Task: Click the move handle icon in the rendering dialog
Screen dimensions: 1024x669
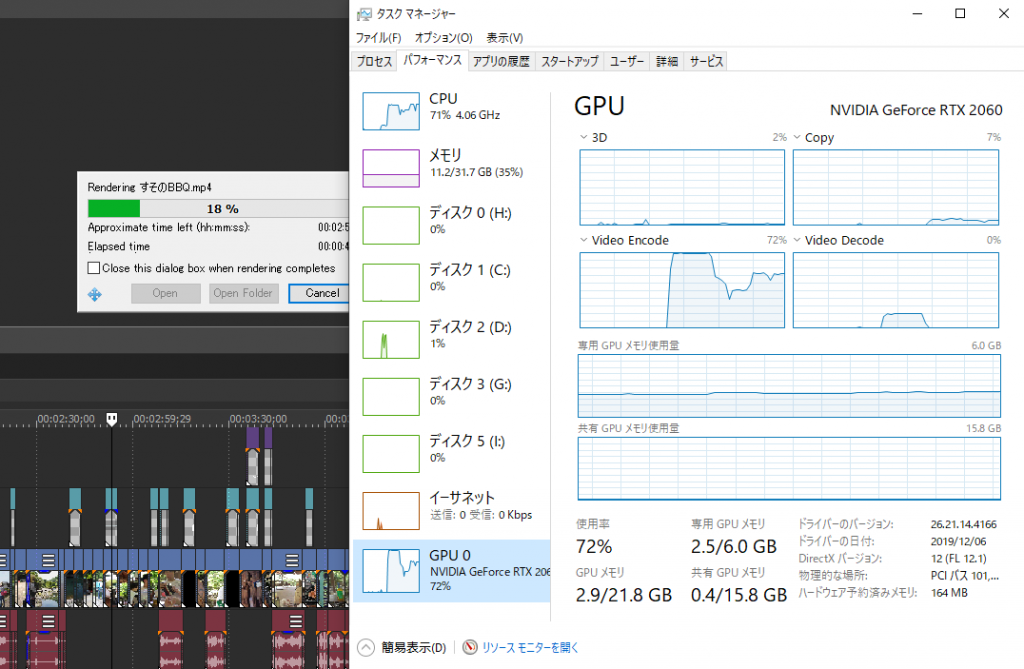Action: tap(94, 293)
